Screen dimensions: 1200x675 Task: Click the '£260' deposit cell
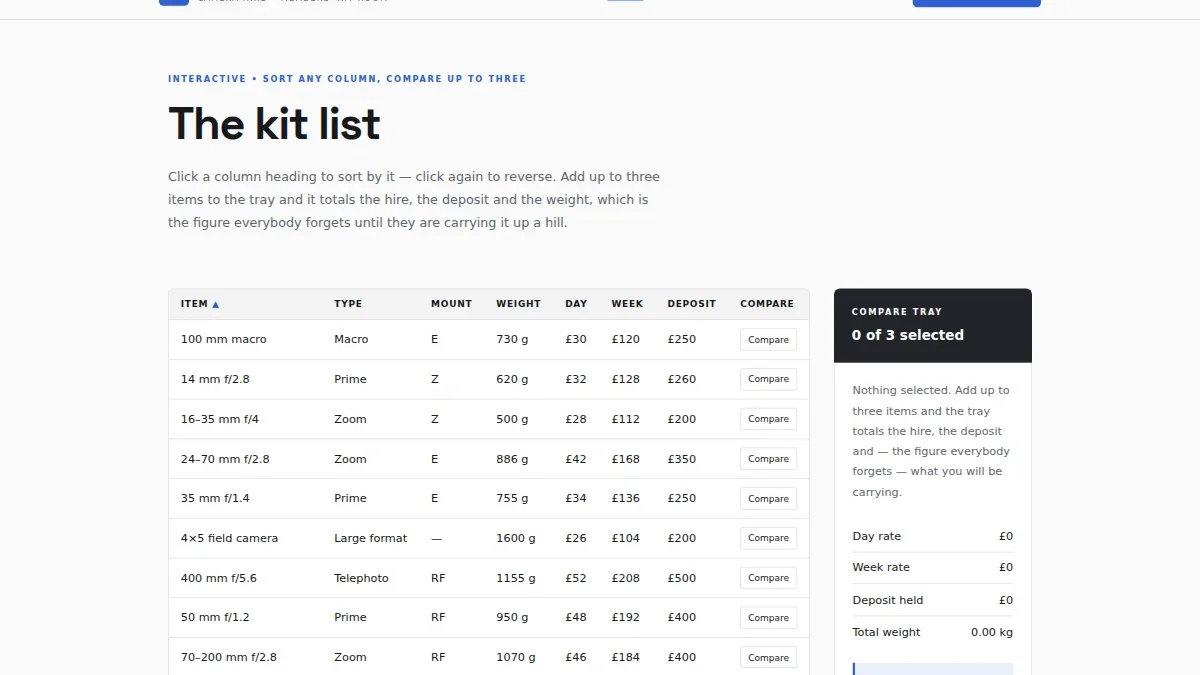point(682,379)
